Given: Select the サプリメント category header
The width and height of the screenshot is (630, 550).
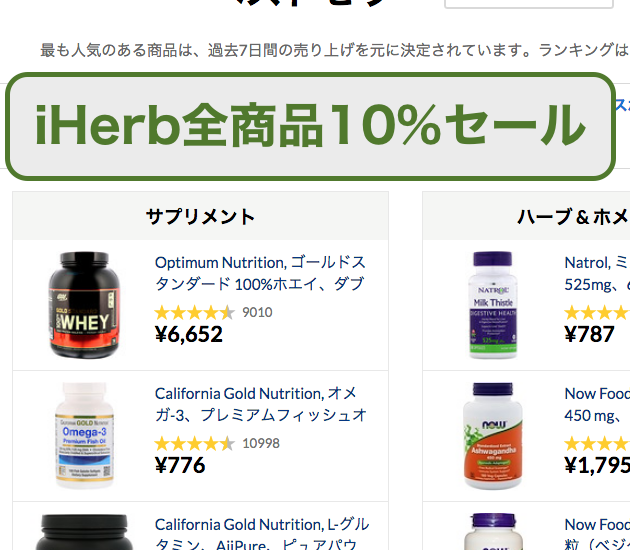Looking at the screenshot, I should 200,217.
